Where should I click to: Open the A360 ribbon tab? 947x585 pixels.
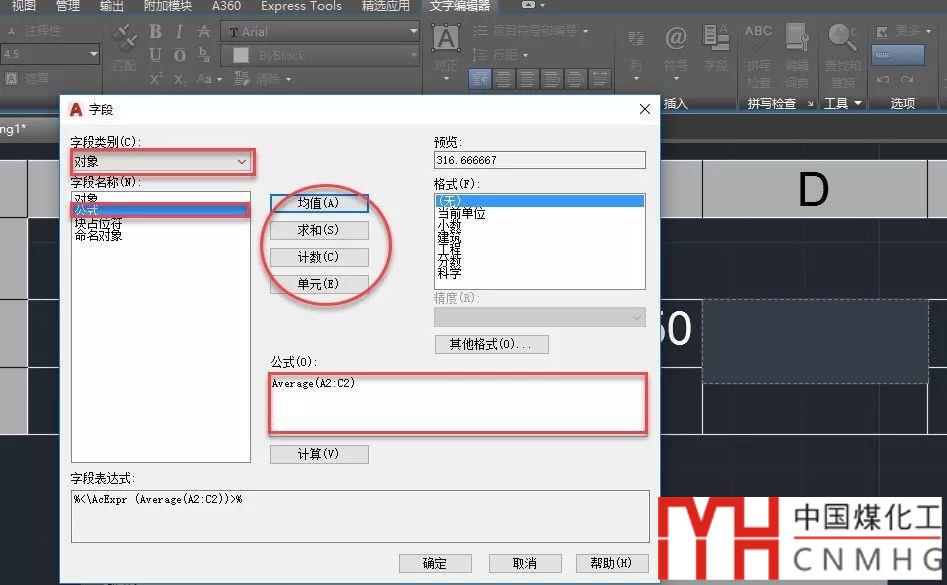coord(226,6)
